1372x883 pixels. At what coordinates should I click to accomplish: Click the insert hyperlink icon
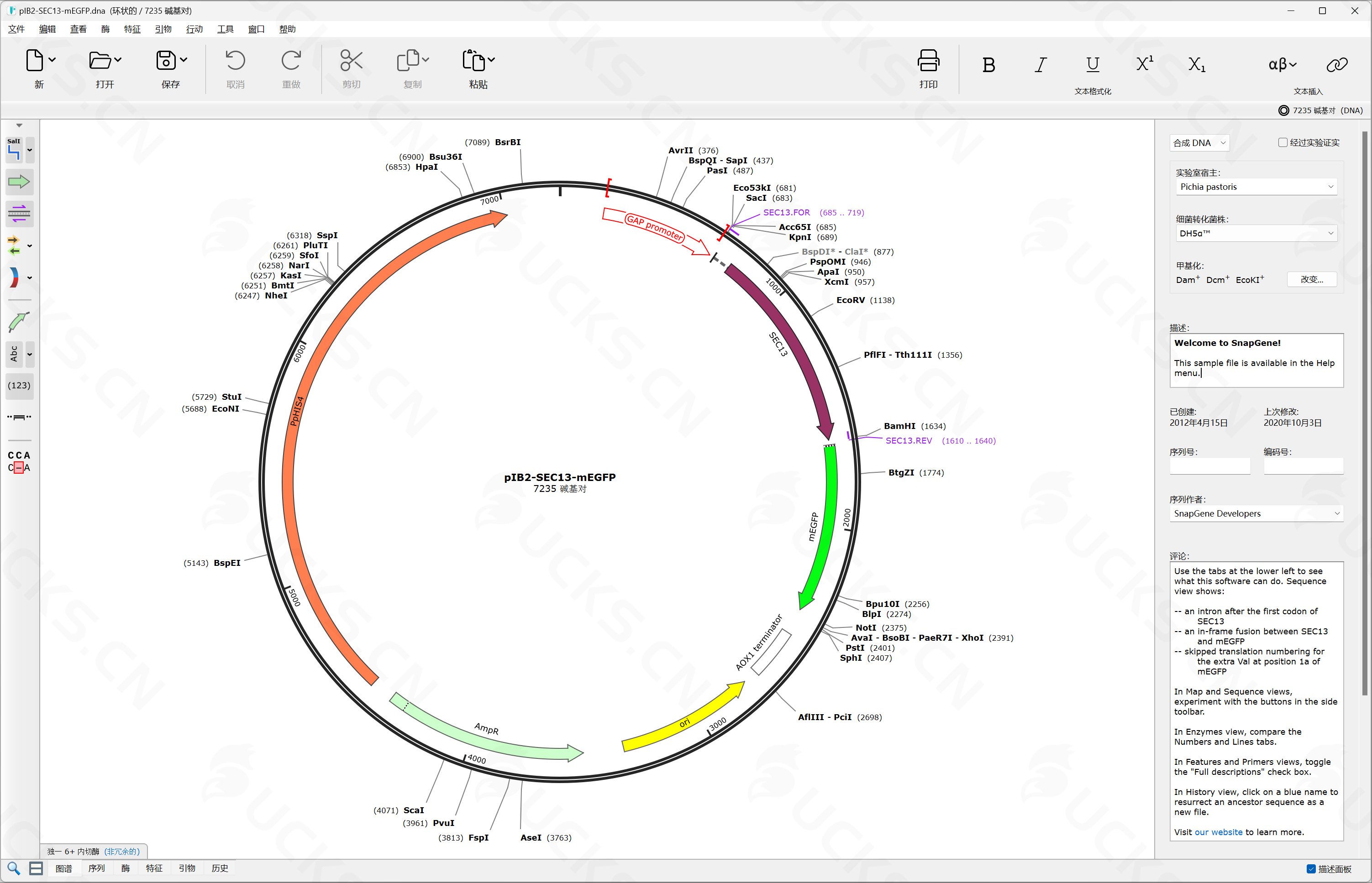(1337, 65)
